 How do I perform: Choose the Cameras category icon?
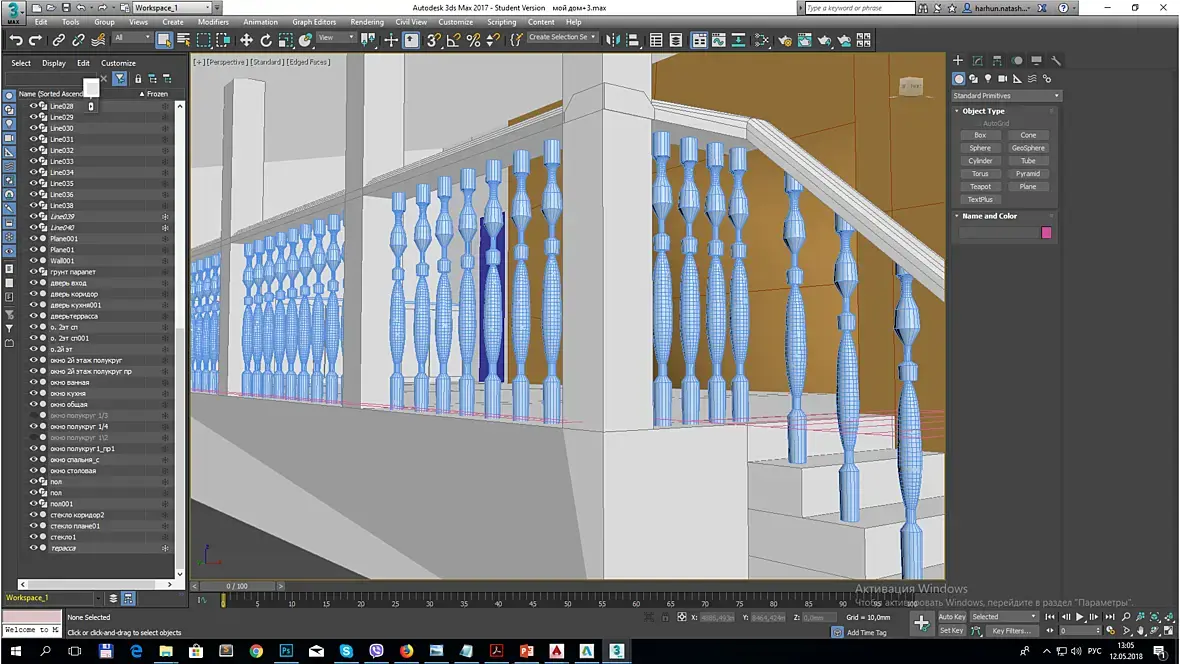pos(1003,79)
